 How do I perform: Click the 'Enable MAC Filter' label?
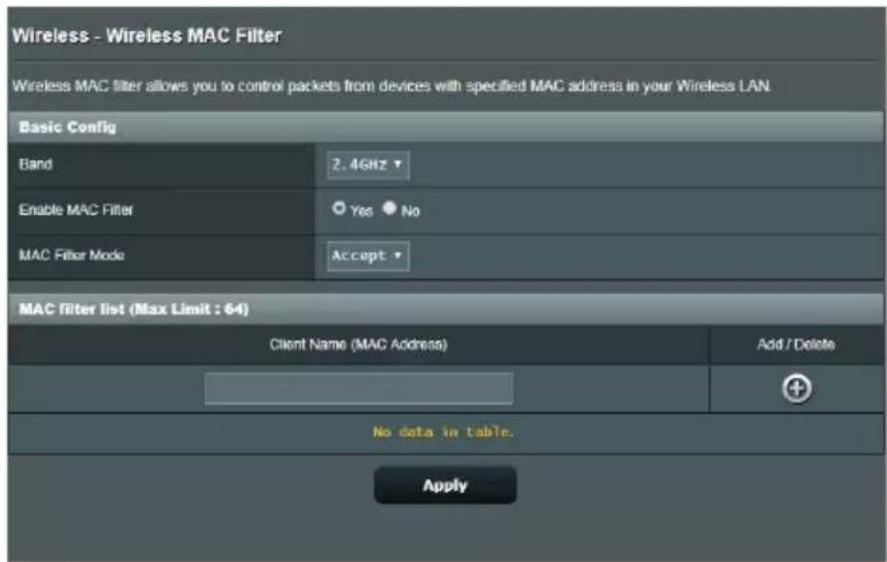[x=76, y=210]
